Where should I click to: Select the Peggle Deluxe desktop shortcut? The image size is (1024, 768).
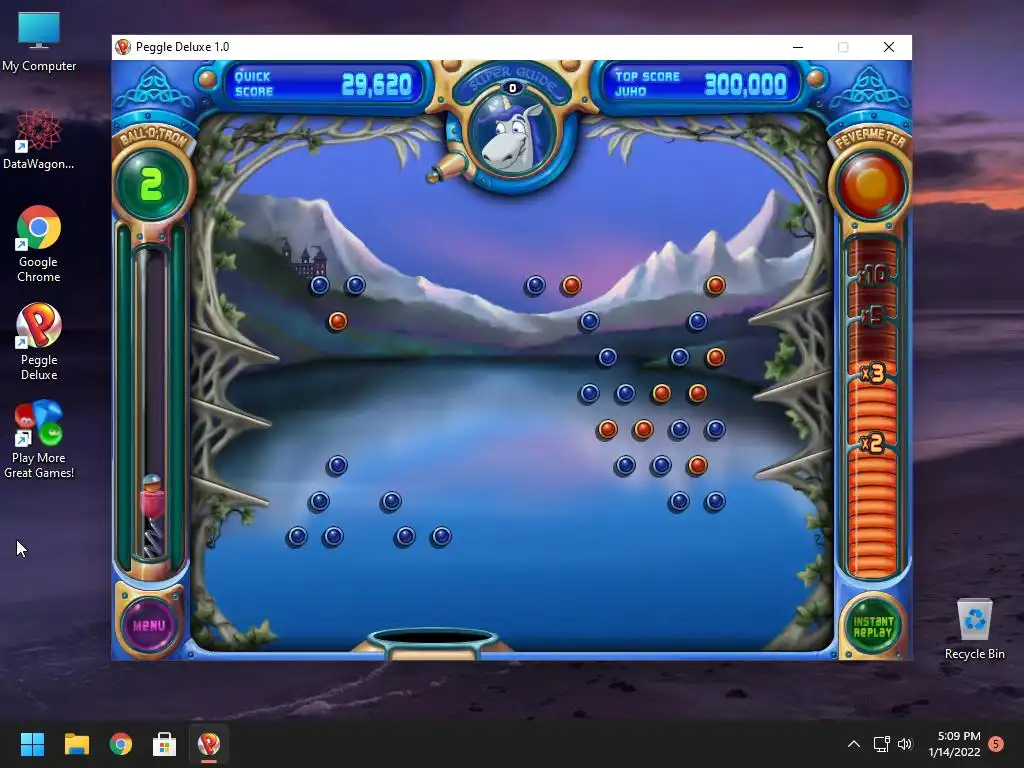39,342
